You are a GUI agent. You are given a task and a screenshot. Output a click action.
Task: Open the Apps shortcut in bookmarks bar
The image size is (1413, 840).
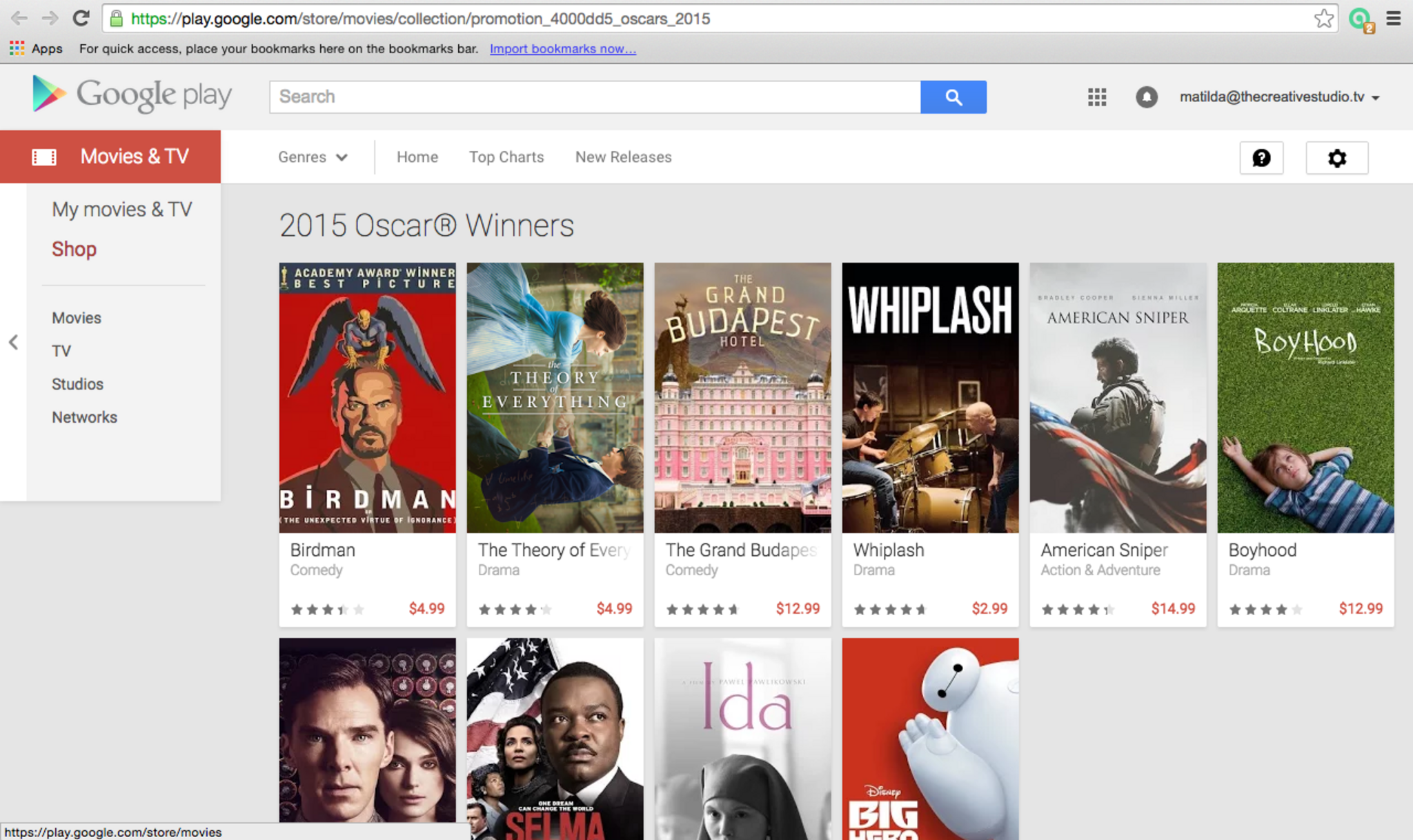(36, 48)
